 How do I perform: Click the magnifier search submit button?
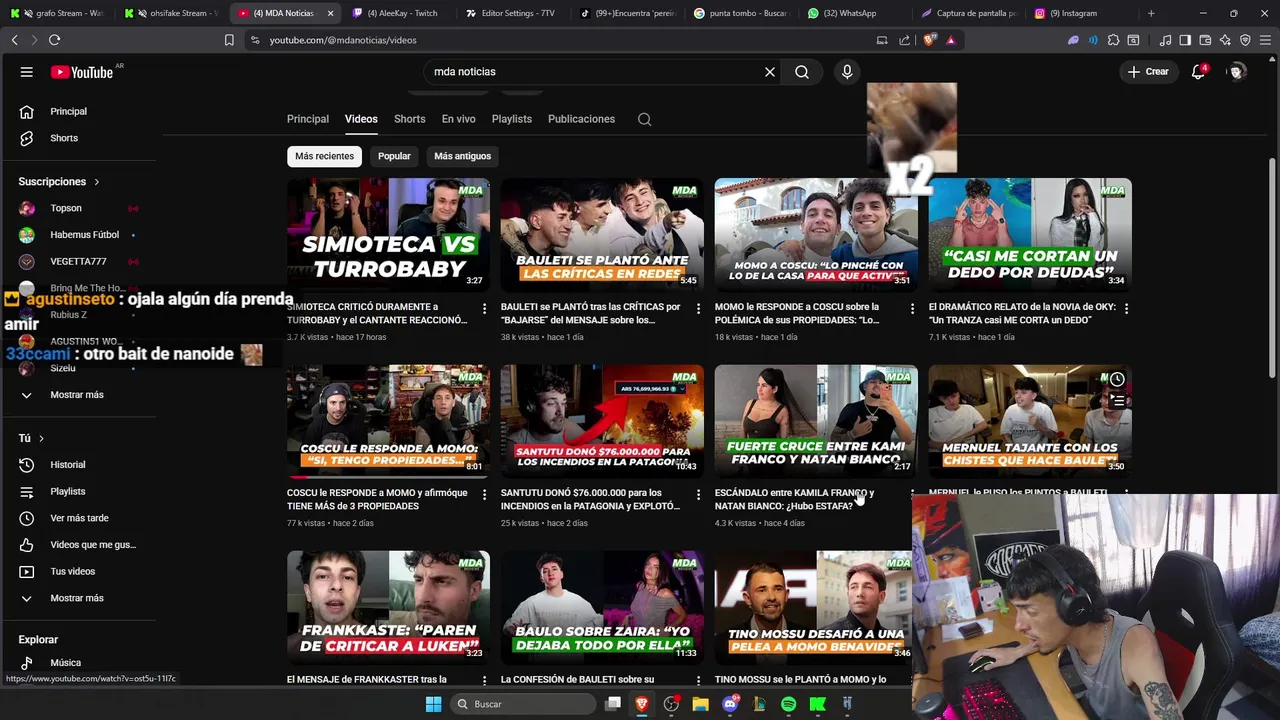[802, 72]
